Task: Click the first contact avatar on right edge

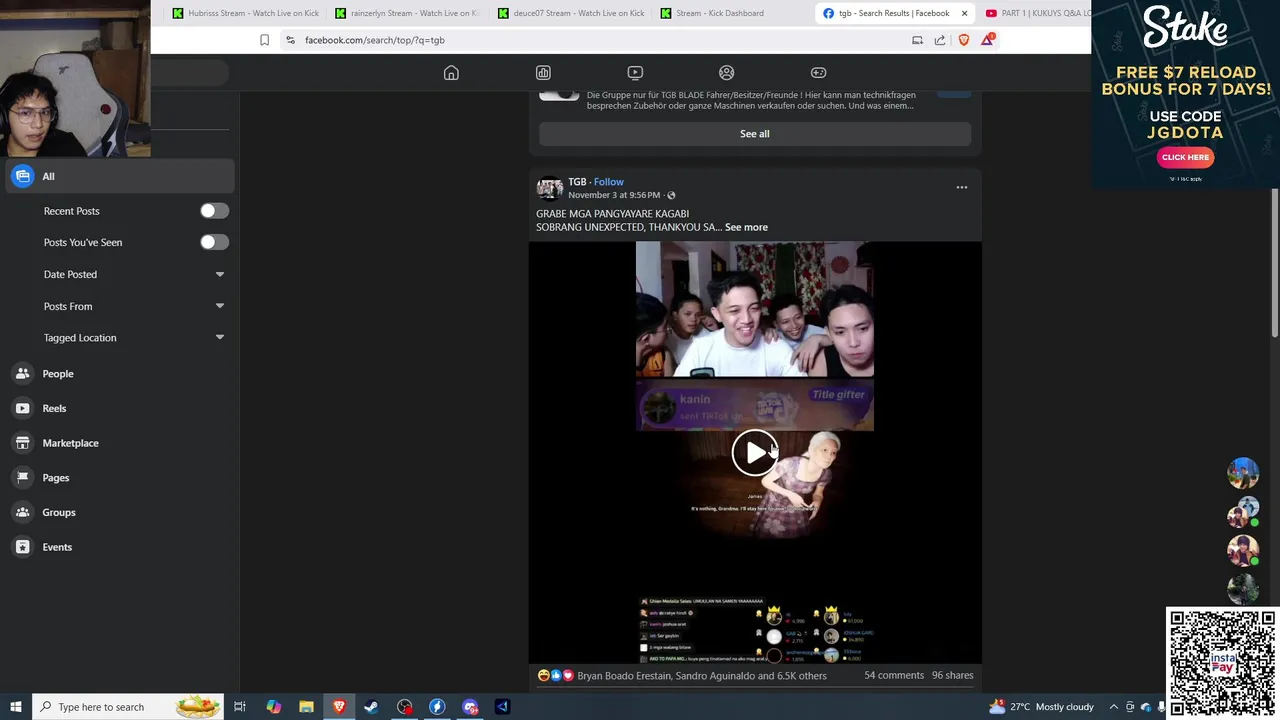Action: pyautogui.click(x=1243, y=473)
